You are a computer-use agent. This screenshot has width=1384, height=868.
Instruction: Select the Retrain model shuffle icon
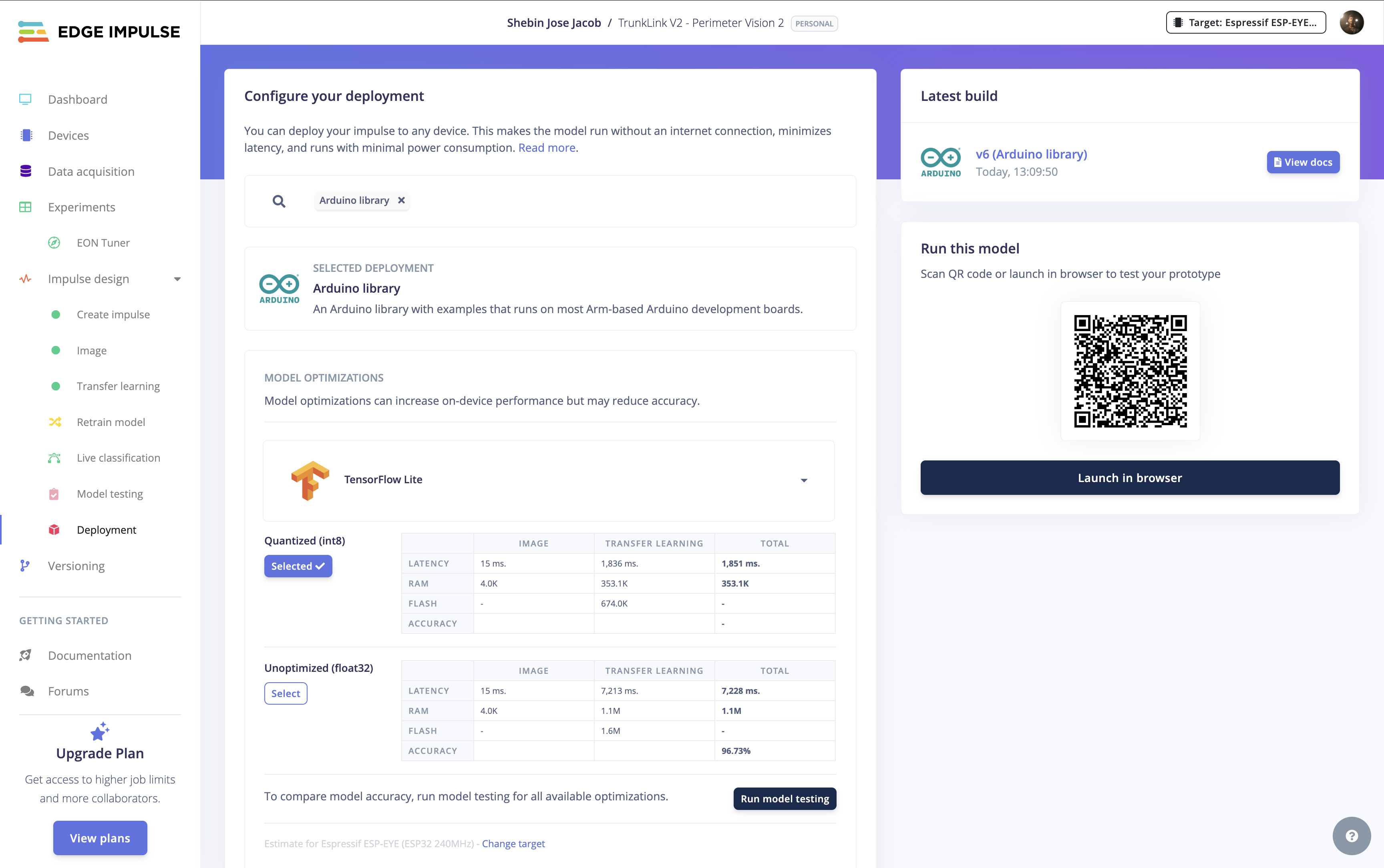[54, 422]
